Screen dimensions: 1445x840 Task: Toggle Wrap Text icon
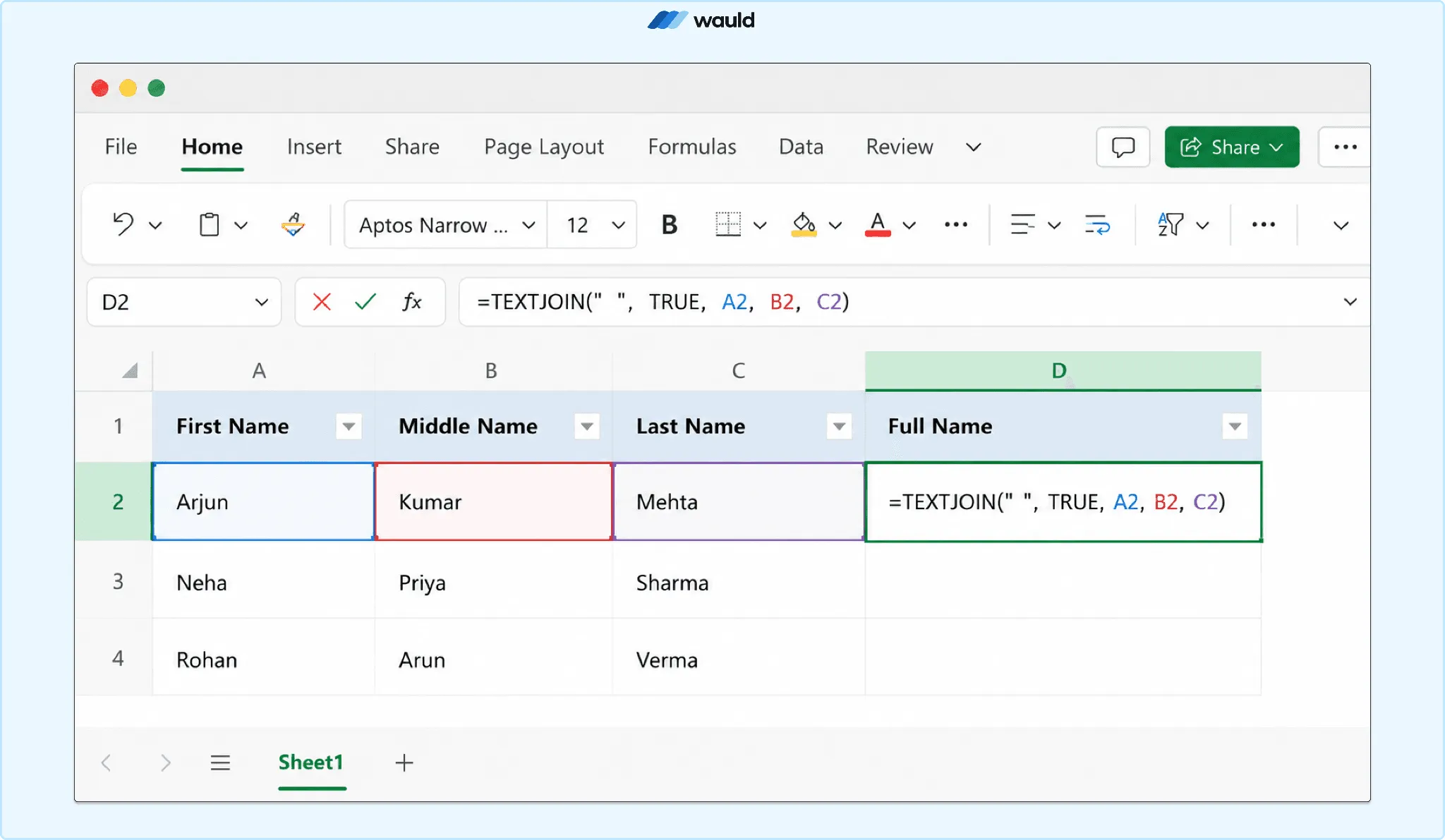[1097, 224]
